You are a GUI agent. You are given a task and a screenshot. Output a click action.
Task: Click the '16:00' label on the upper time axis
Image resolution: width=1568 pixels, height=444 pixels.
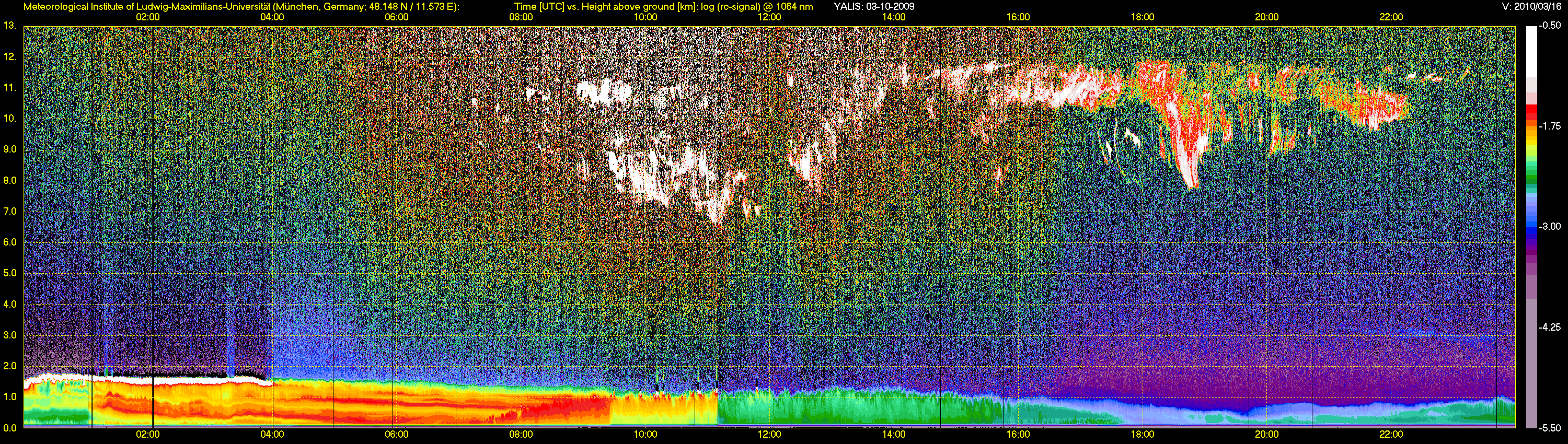point(1018,17)
